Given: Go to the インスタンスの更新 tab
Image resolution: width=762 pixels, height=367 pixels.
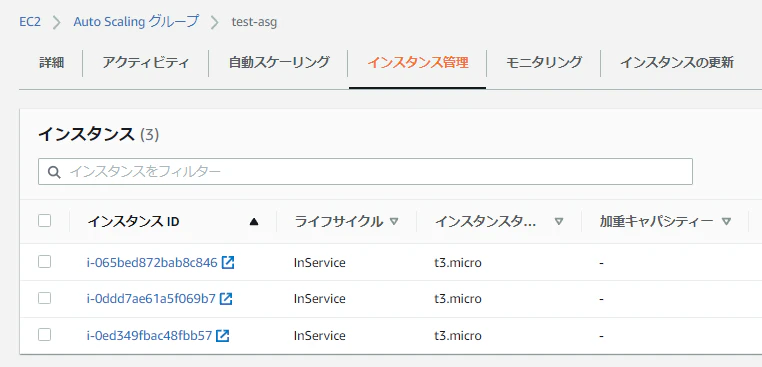Looking at the screenshot, I should pos(677,63).
